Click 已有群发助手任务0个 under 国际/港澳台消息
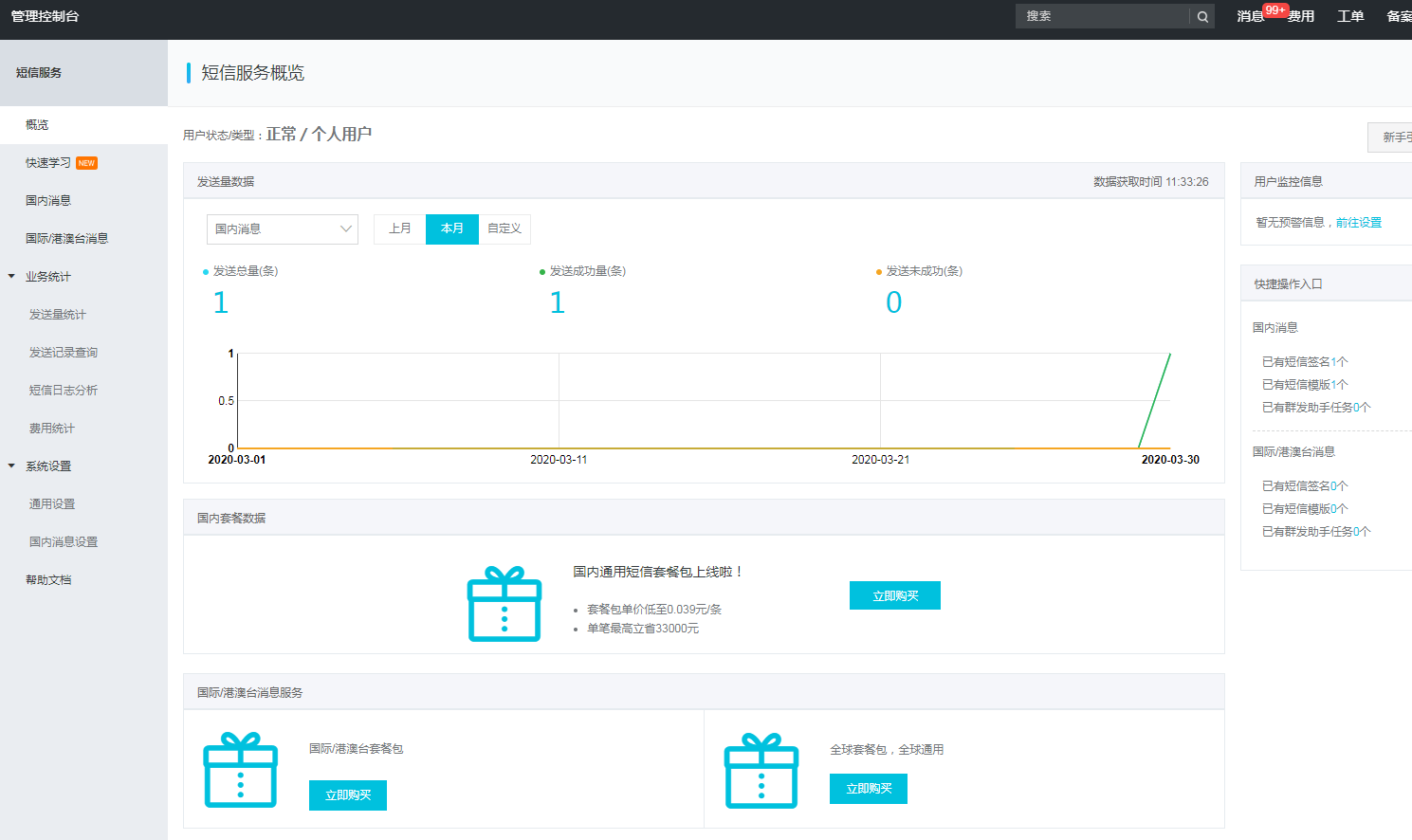1412x840 pixels. pos(1316,532)
